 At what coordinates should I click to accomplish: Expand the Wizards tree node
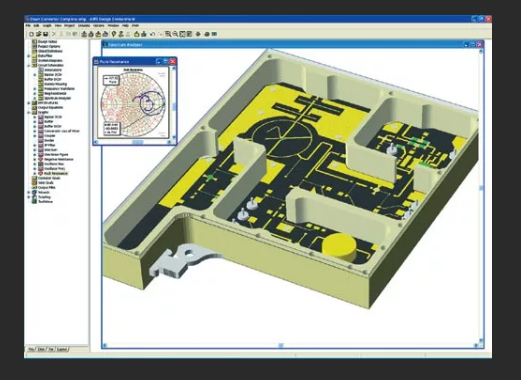click(29, 192)
